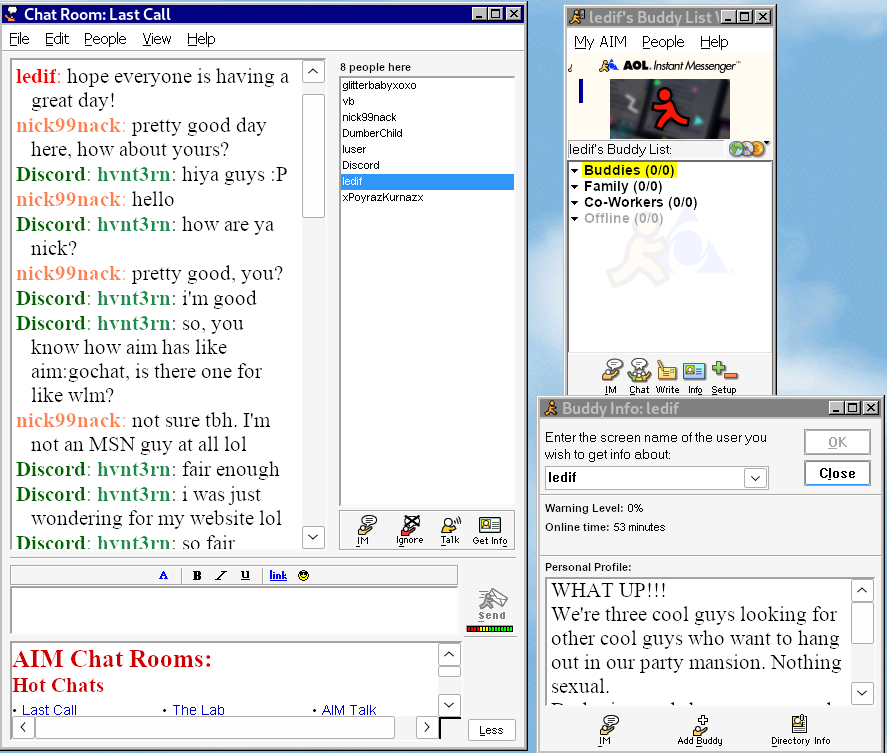Open The Lab chat room link

pyautogui.click(x=199, y=709)
